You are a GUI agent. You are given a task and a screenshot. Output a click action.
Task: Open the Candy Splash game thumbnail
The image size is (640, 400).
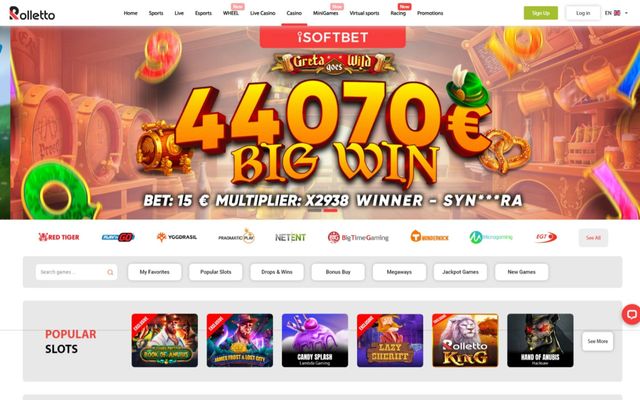click(315, 340)
